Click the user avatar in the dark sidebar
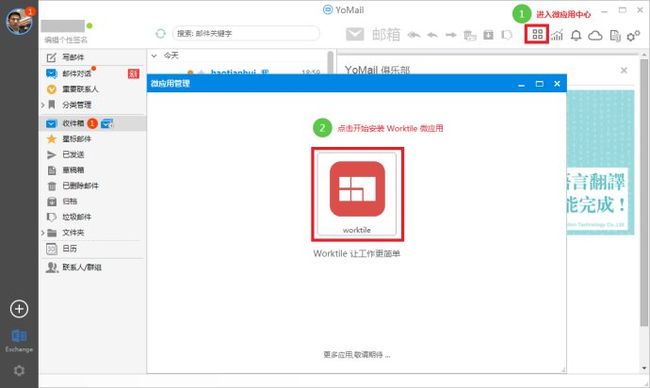 point(19,22)
